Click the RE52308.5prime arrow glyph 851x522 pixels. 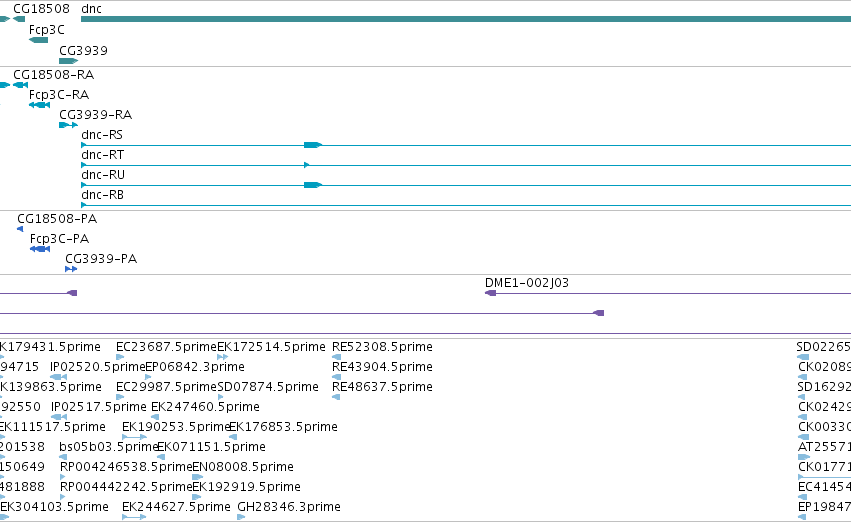coord(336,357)
